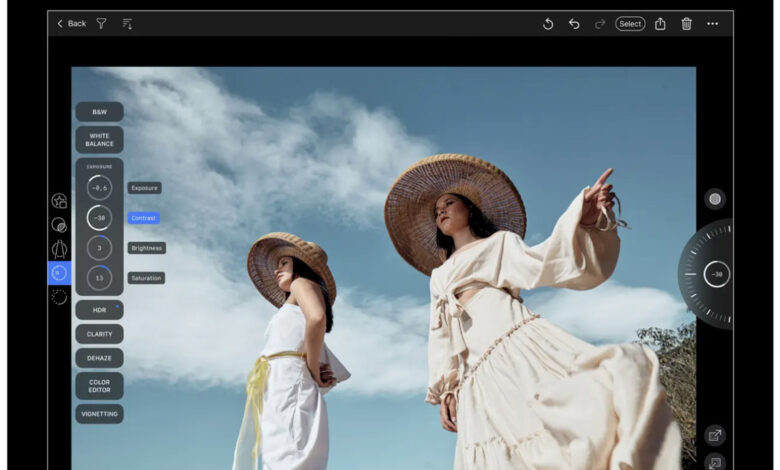Screen dimensions: 780x470
Task: Click the Brightness label
Action: pyautogui.click(x=147, y=248)
